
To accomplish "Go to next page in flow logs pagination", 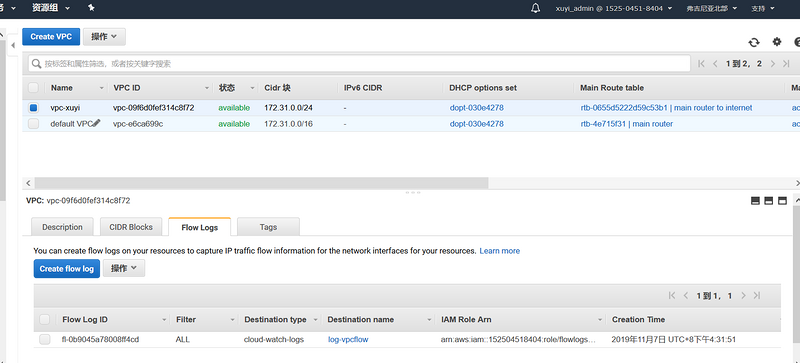I will coord(743,296).
